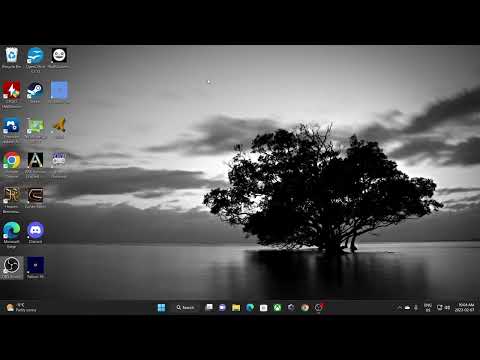Open Task View on the taskbar
This screenshot has width=480, height=360.
point(209,308)
